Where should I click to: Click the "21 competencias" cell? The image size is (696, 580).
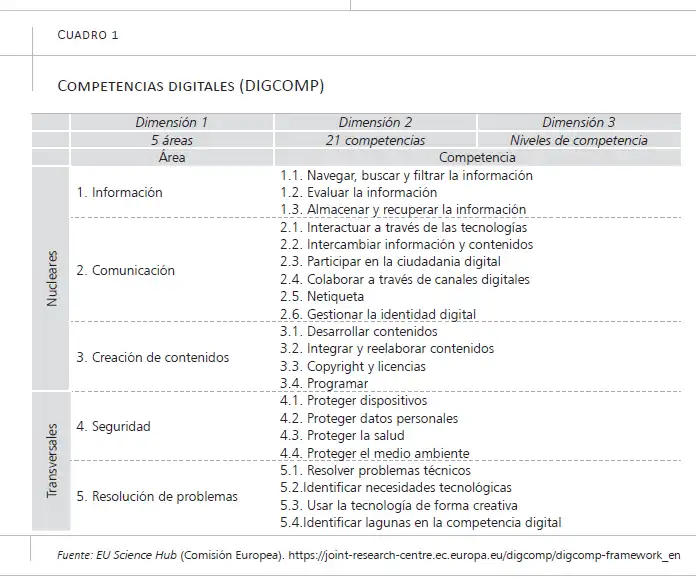(x=376, y=140)
